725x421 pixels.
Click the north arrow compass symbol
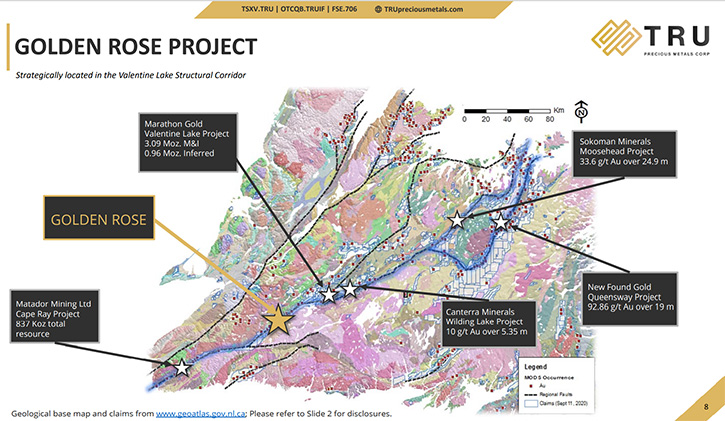[581, 111]
